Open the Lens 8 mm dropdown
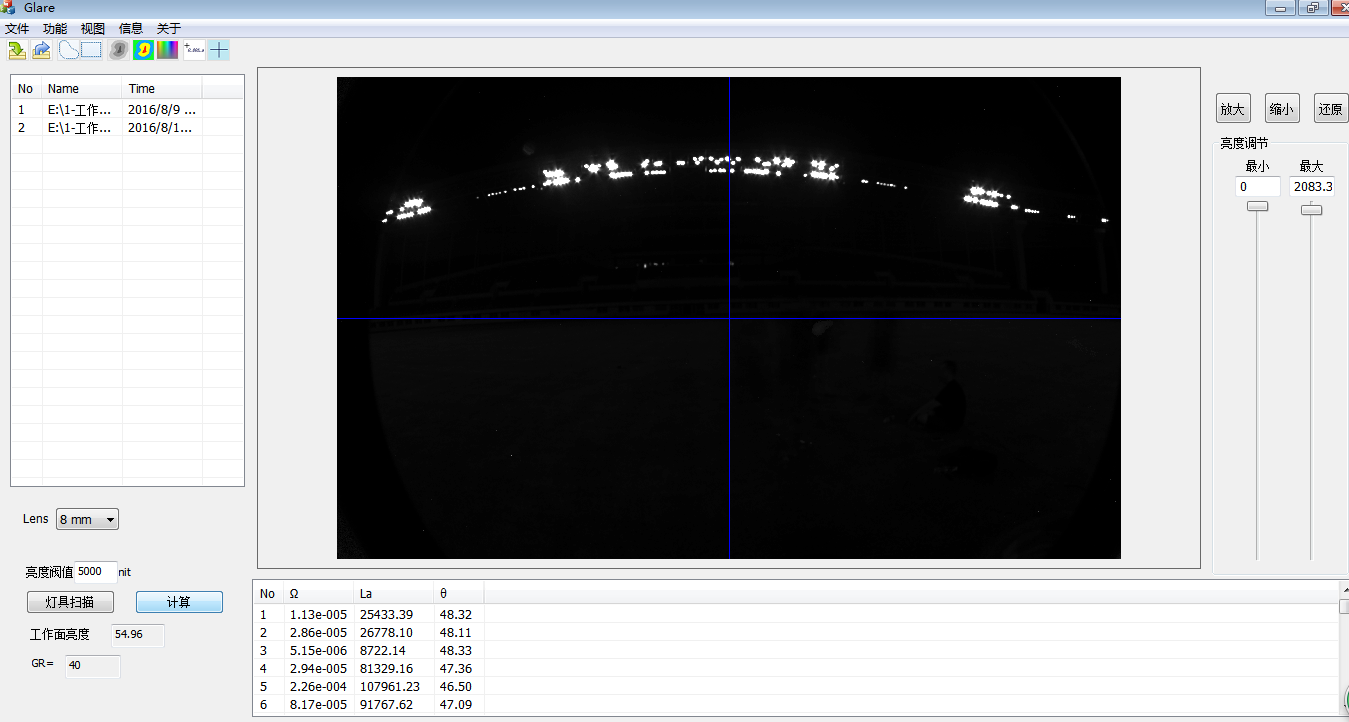The width and height of the screenshot is (1349, 722). pyautogui.click(x=87, y=519)
